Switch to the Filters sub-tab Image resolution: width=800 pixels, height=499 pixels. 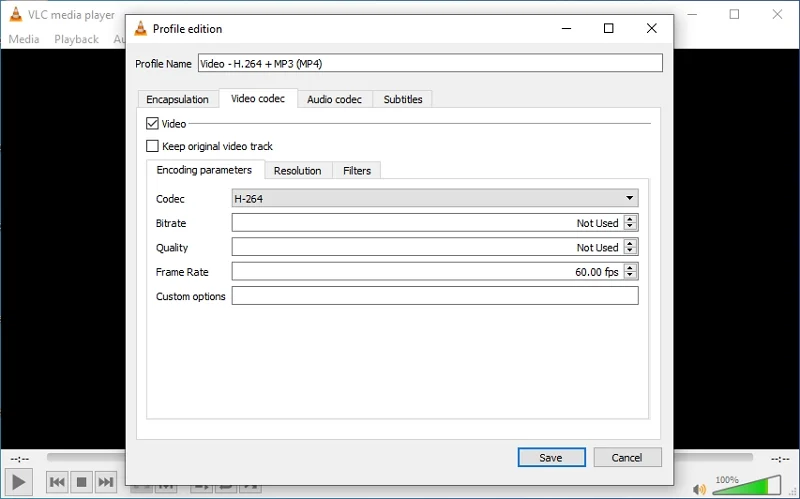coord(357,170)
